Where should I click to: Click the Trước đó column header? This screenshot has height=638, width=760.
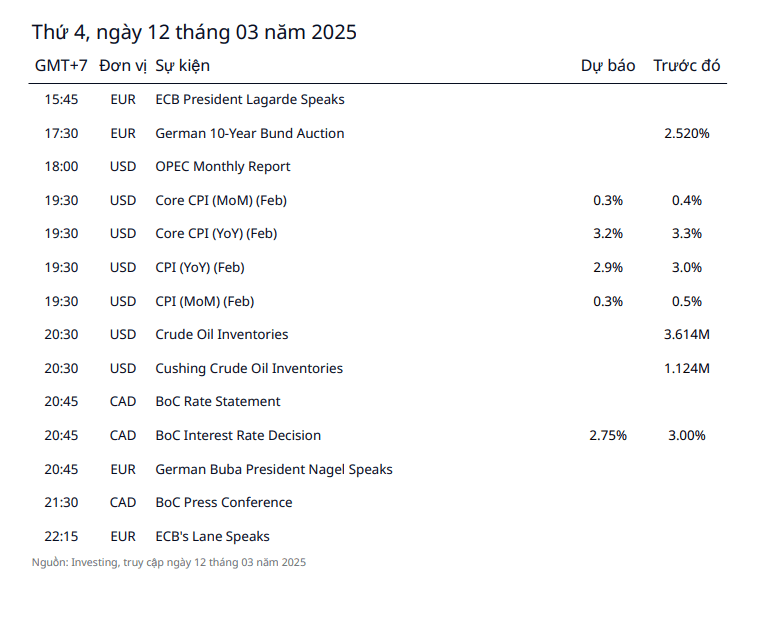[686, 66]
